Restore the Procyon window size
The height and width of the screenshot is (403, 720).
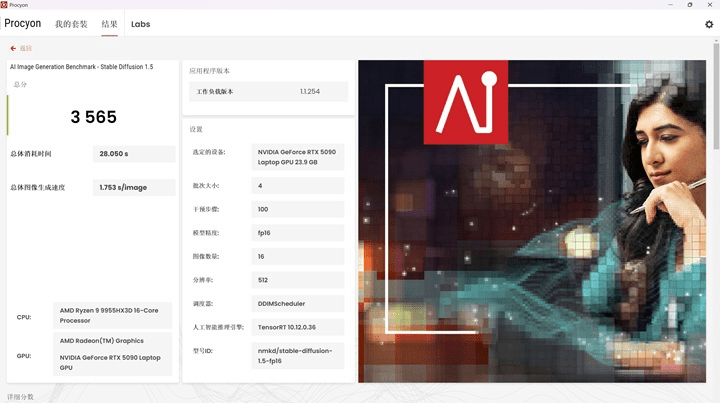pyautogui.click(x=690, y=5)
